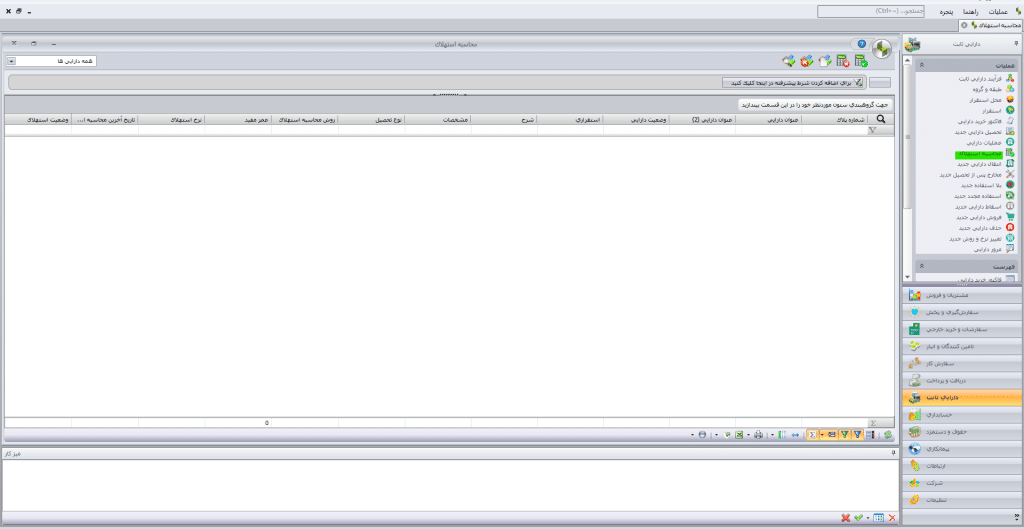
Task: Open the dropdown next to green checkmark
Action: click(x=867, y=518)
